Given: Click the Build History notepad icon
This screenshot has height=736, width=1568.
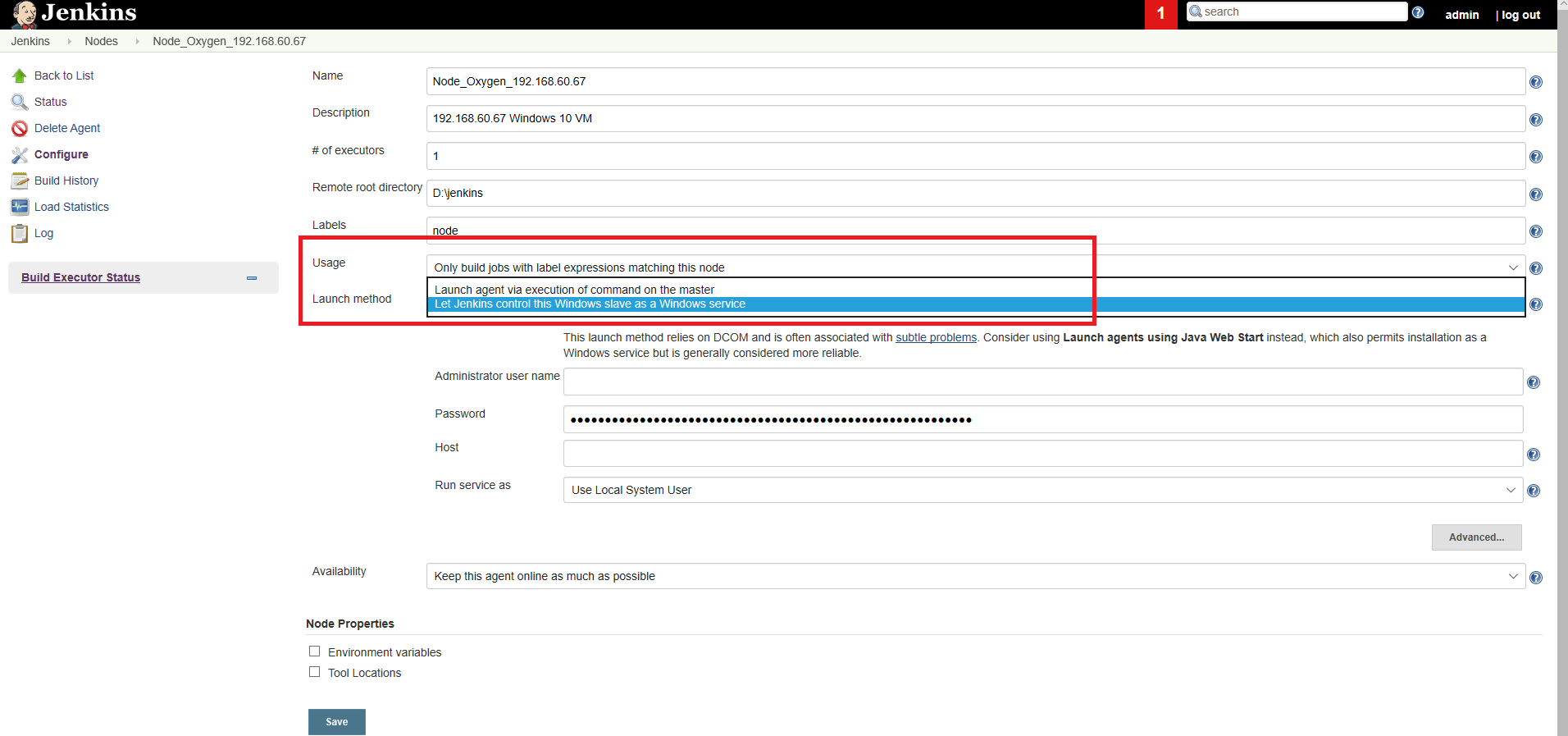Looking at the screenshot, I should [x=20, y=181].
